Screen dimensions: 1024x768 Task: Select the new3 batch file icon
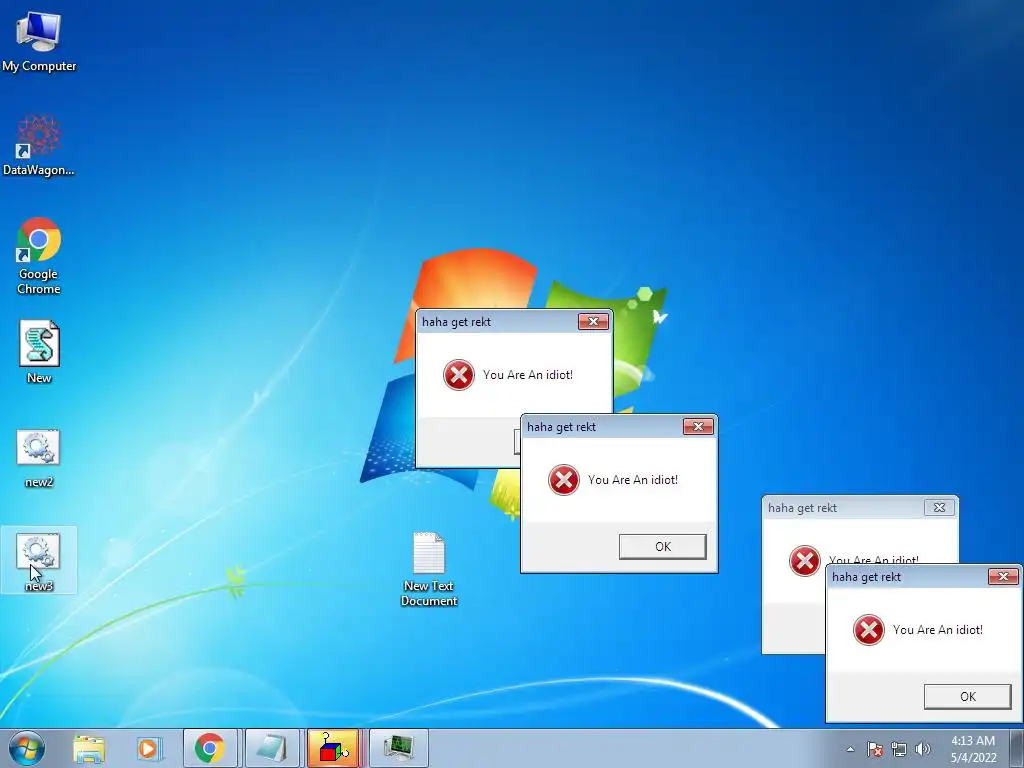(x=39, y=560)
